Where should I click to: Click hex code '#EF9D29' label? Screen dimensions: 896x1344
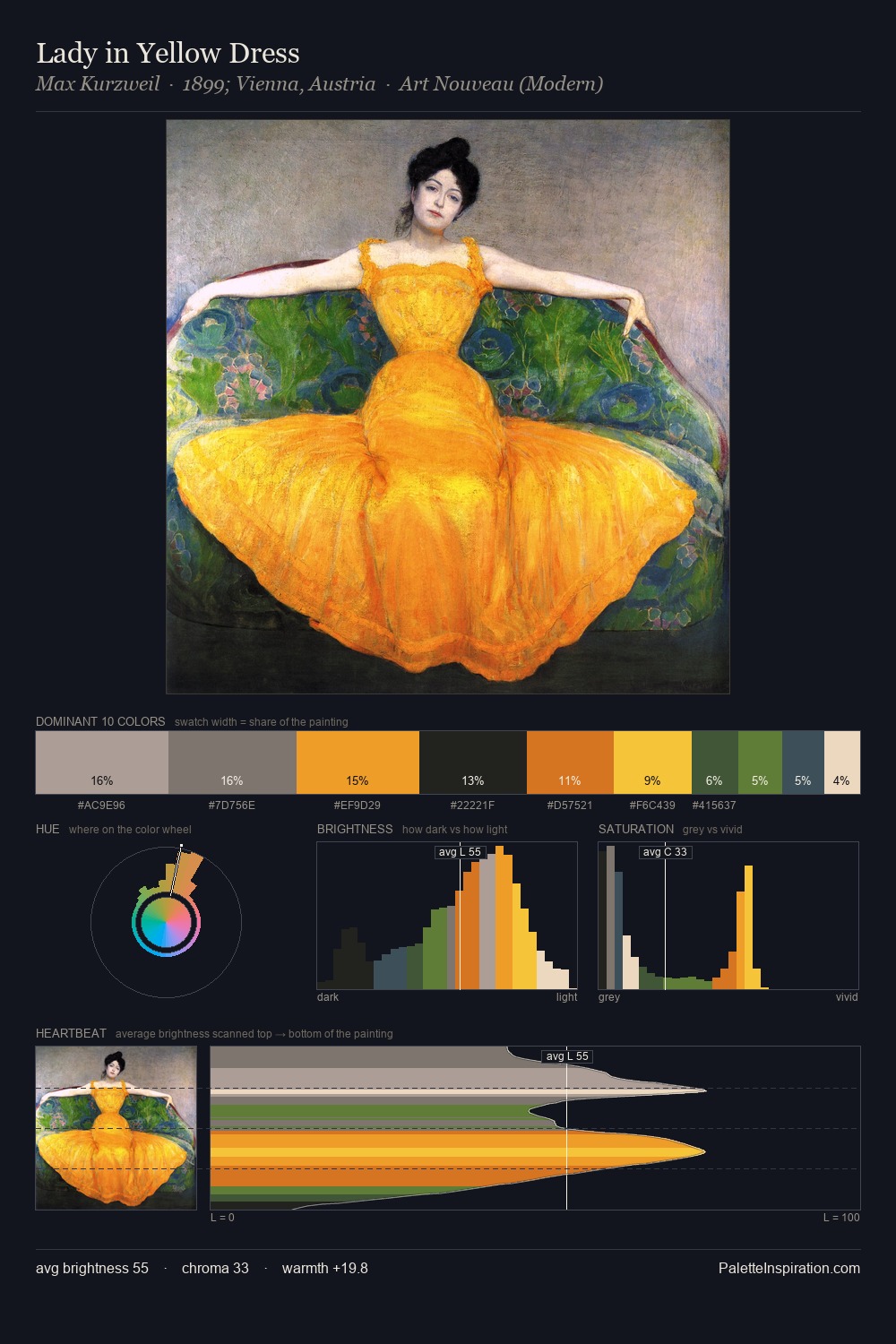click(x=358, y=805)
